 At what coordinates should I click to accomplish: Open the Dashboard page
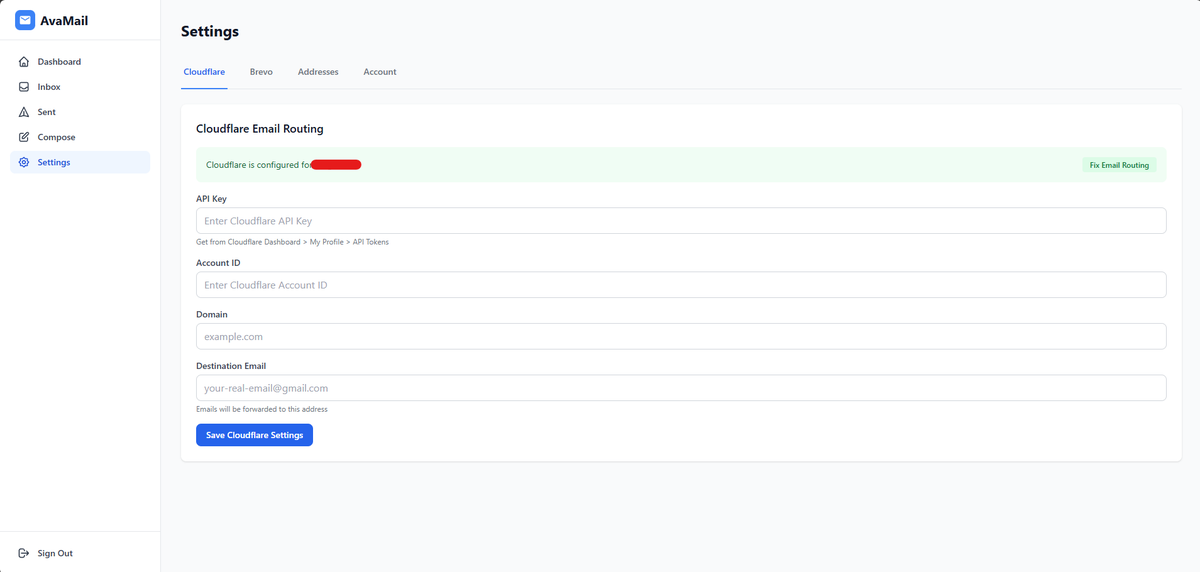[x=80, y=62]
